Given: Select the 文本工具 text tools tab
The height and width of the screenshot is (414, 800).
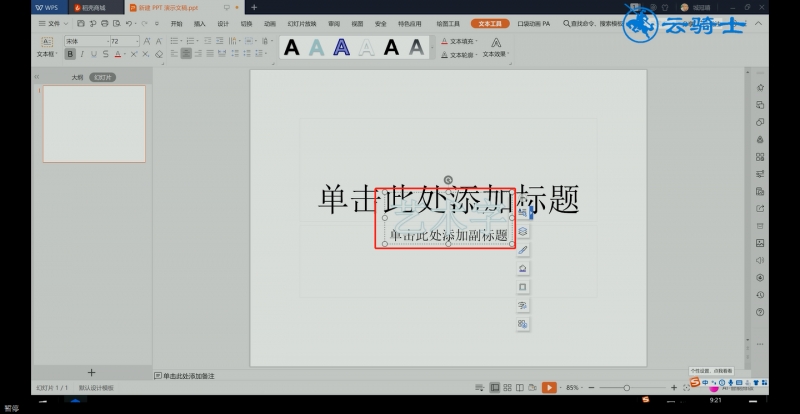Looking at the screenshot, I should pyautogui.click(x=490, y=23).
